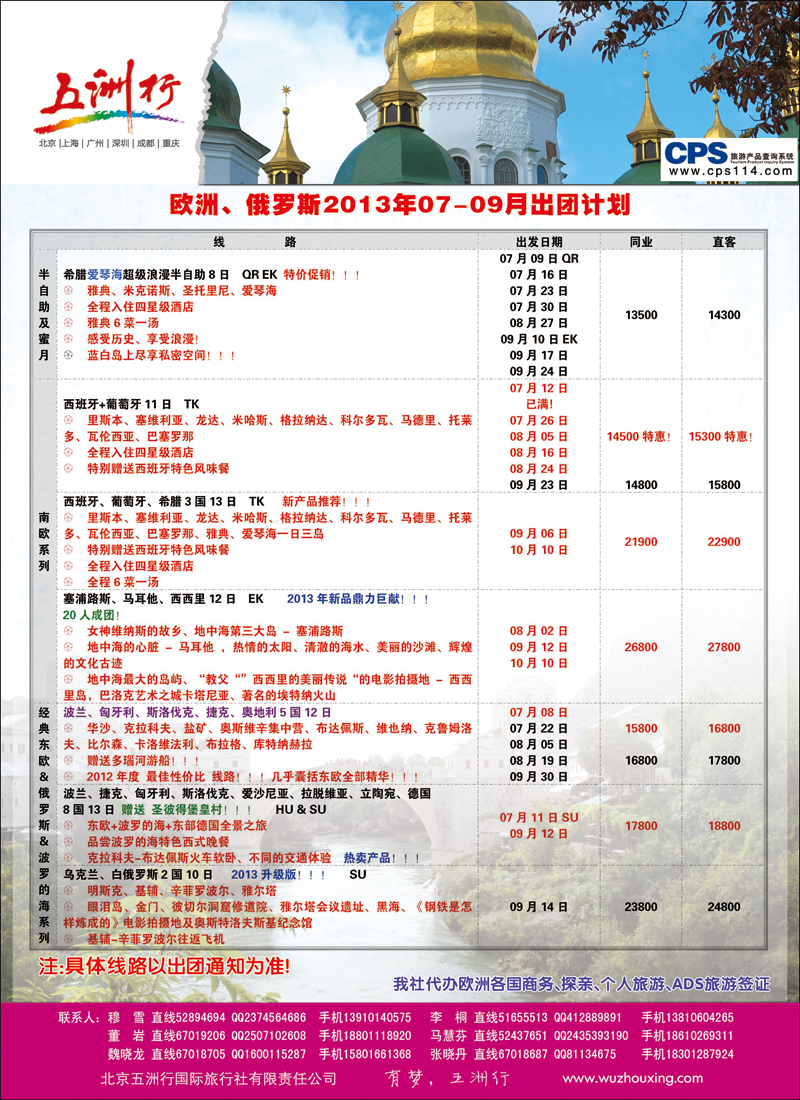
Task: Click the note 注:具体线路以出团通知为准!
Action: click(164, 966)
